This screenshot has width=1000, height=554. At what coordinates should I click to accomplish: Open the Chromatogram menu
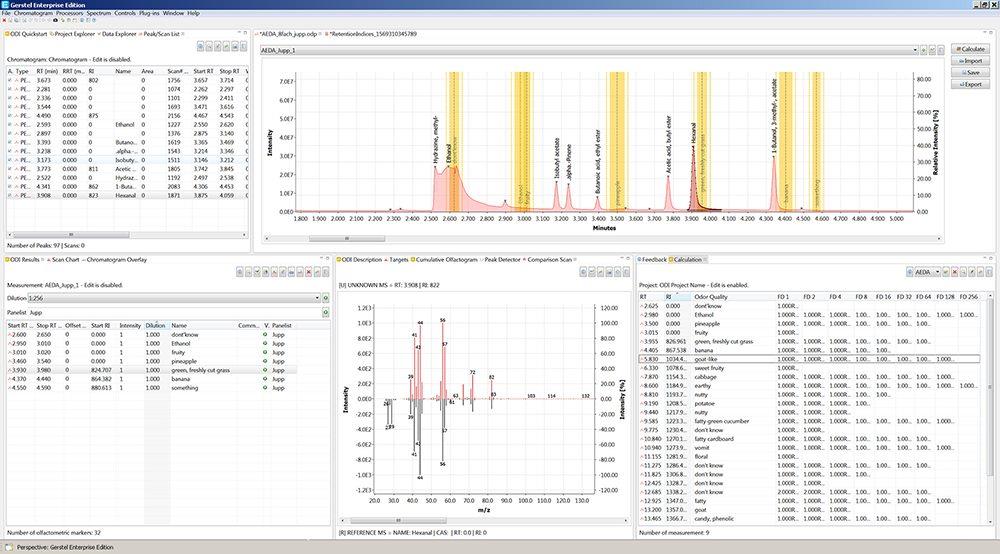point(32,13)
